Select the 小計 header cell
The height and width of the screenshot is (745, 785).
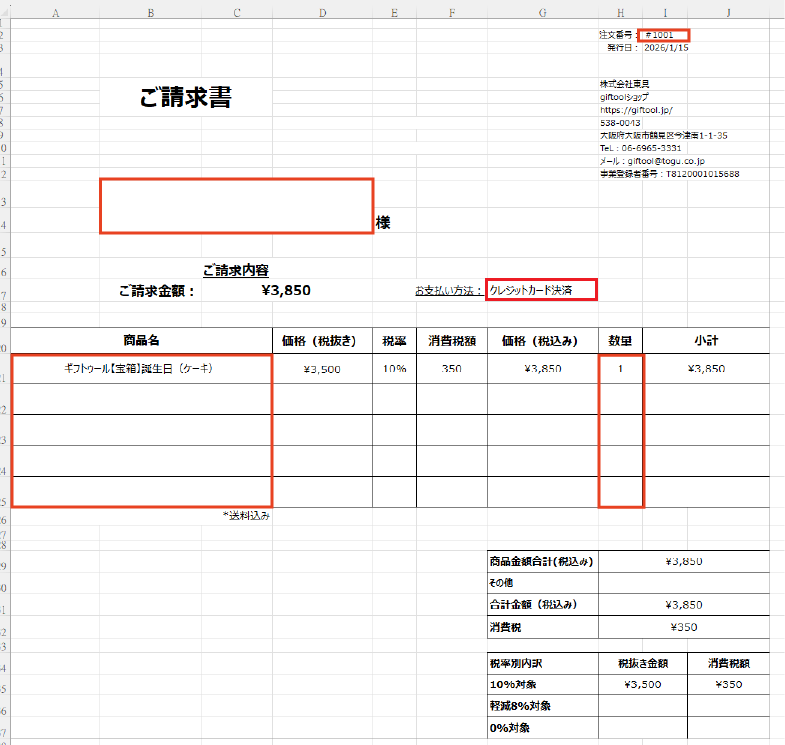(x=706, y=340)
